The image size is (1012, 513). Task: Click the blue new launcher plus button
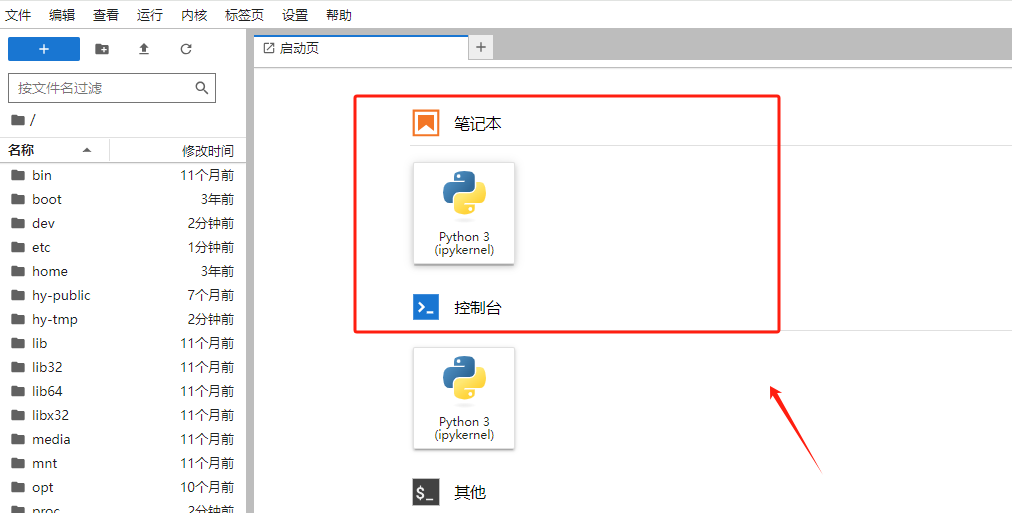[44, 49]
